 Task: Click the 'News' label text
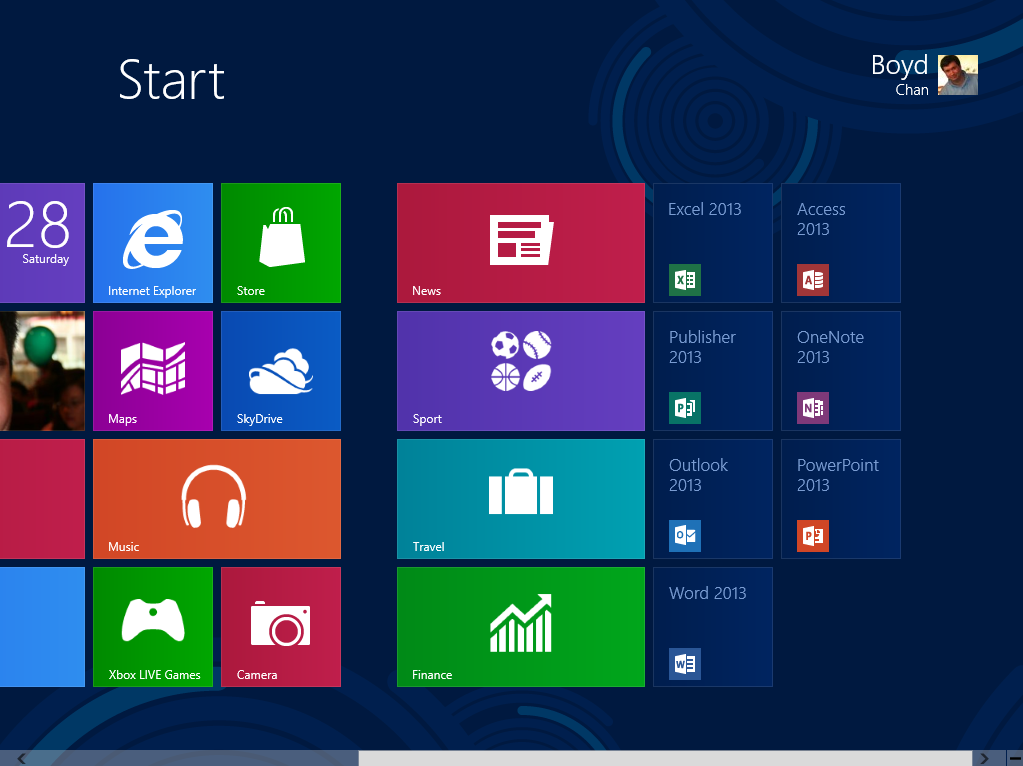pos(426,291)
